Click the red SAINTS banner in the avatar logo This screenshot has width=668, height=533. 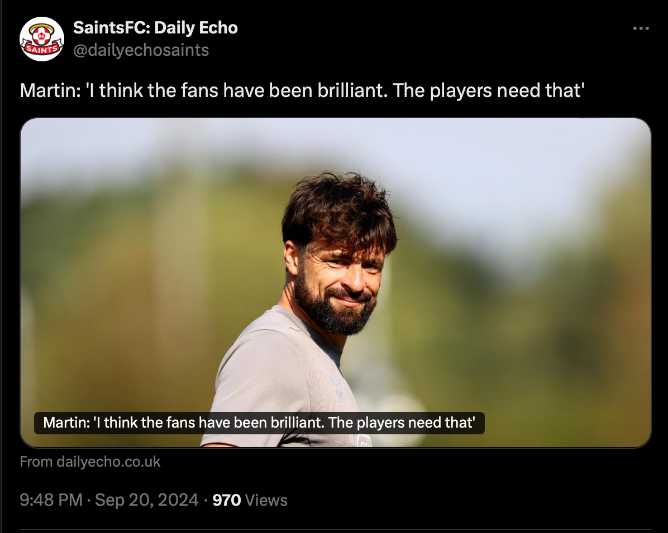(x=41, y=47)
